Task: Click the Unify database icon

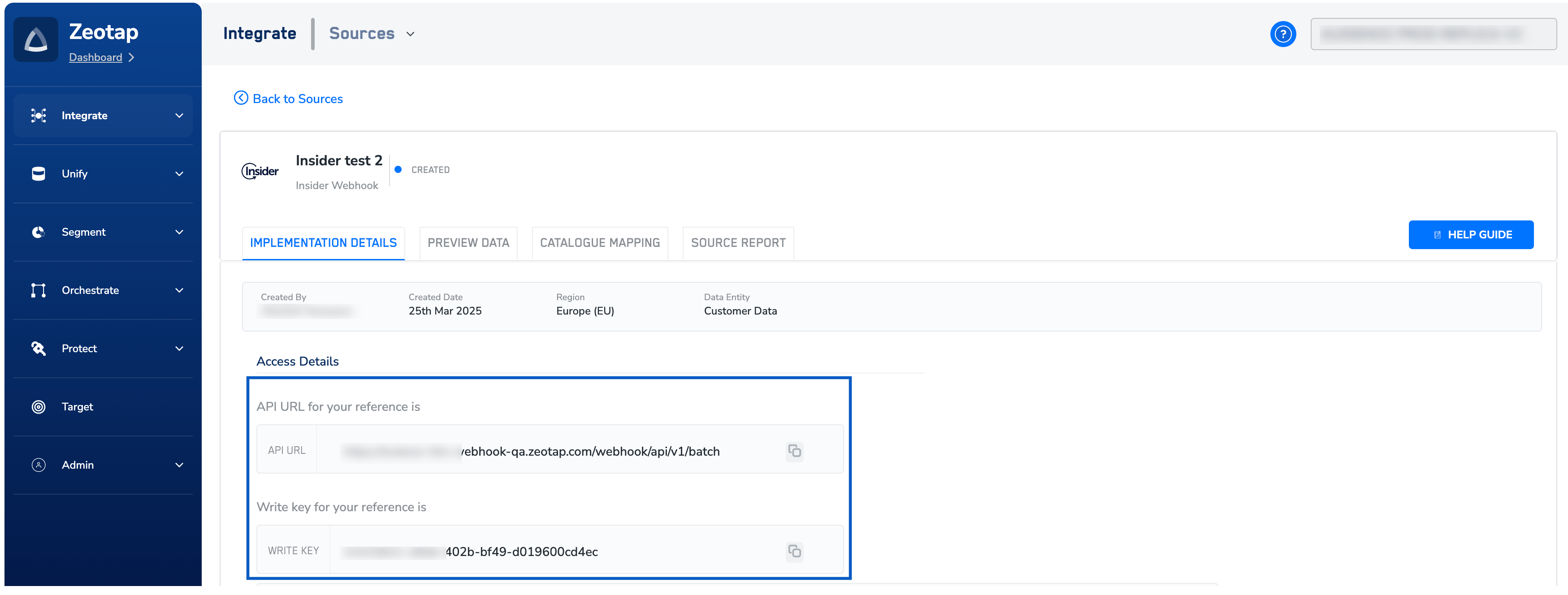Action: coord(39,174)
